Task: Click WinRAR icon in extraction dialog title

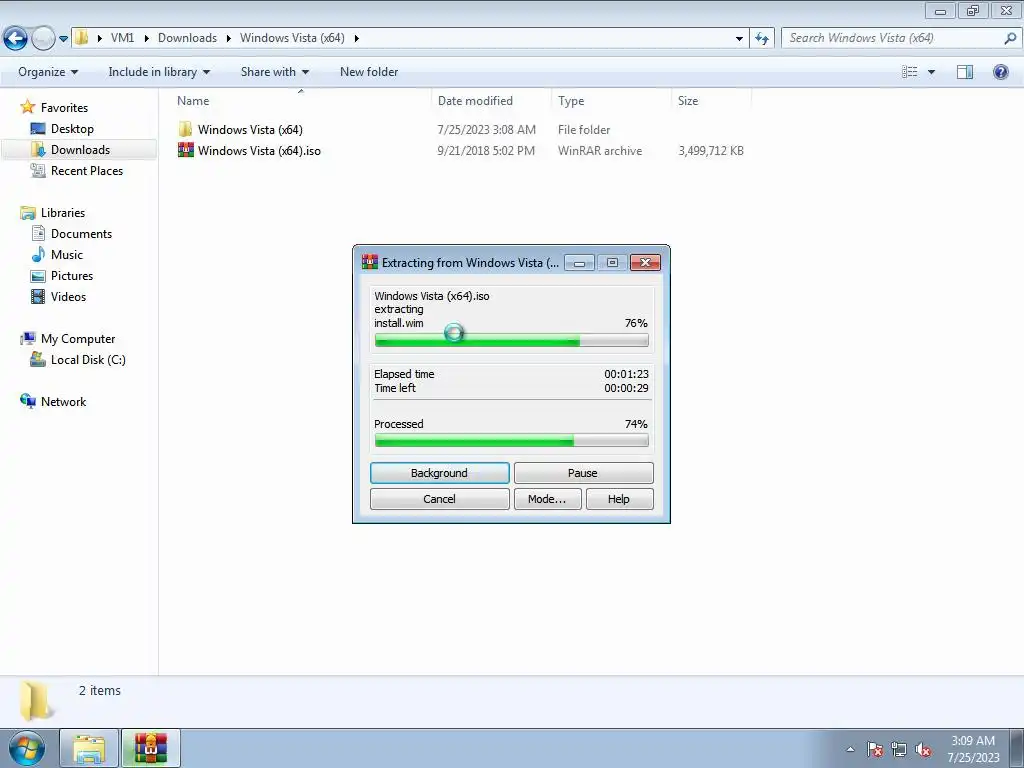Action: point(370,262)
